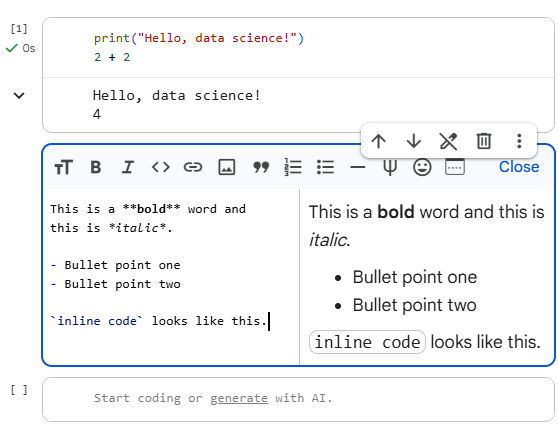Click the generate with AI link

239,398
